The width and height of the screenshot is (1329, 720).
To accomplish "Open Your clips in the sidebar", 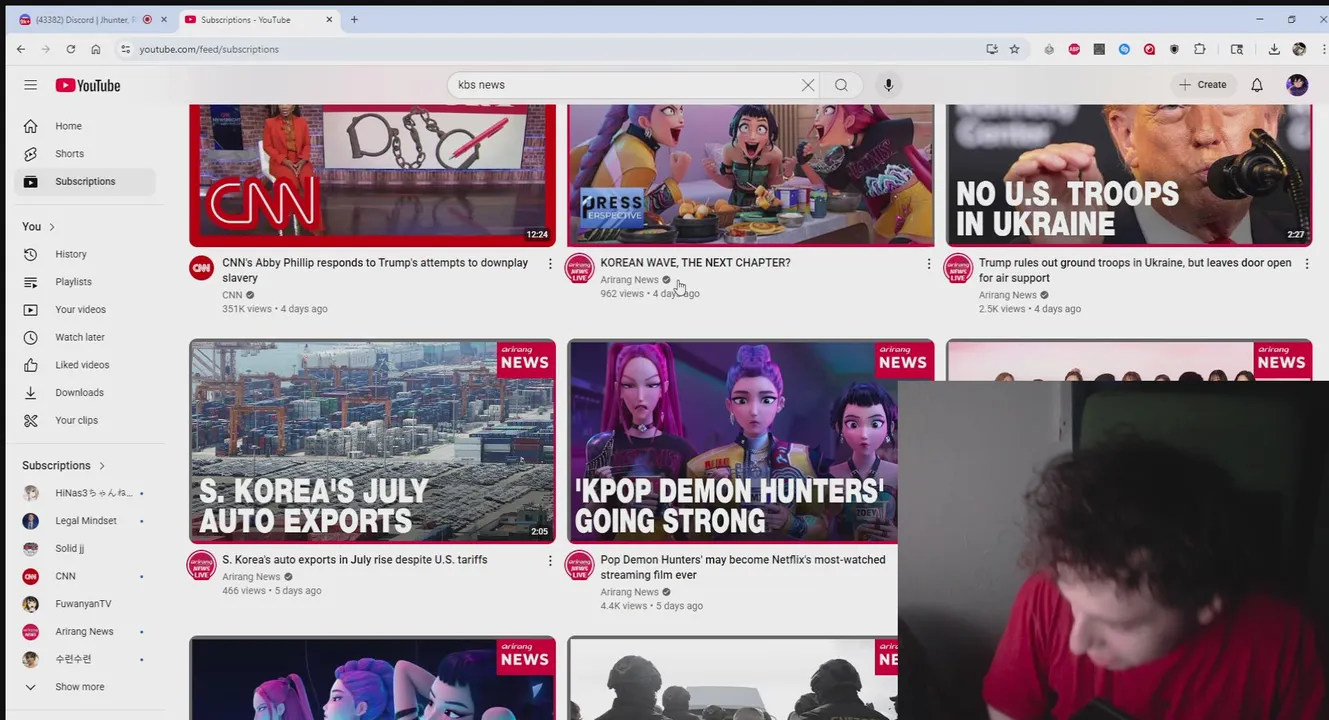I will (86, 420).
